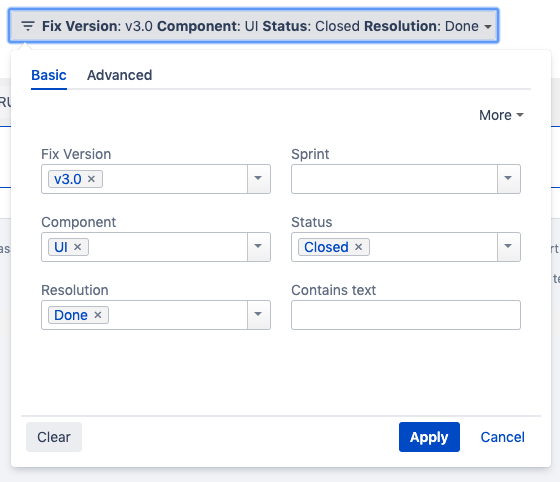Select the Basic tab
This screenshot has width=560, height=482.
pyautogui.click(x=49, y=75)
